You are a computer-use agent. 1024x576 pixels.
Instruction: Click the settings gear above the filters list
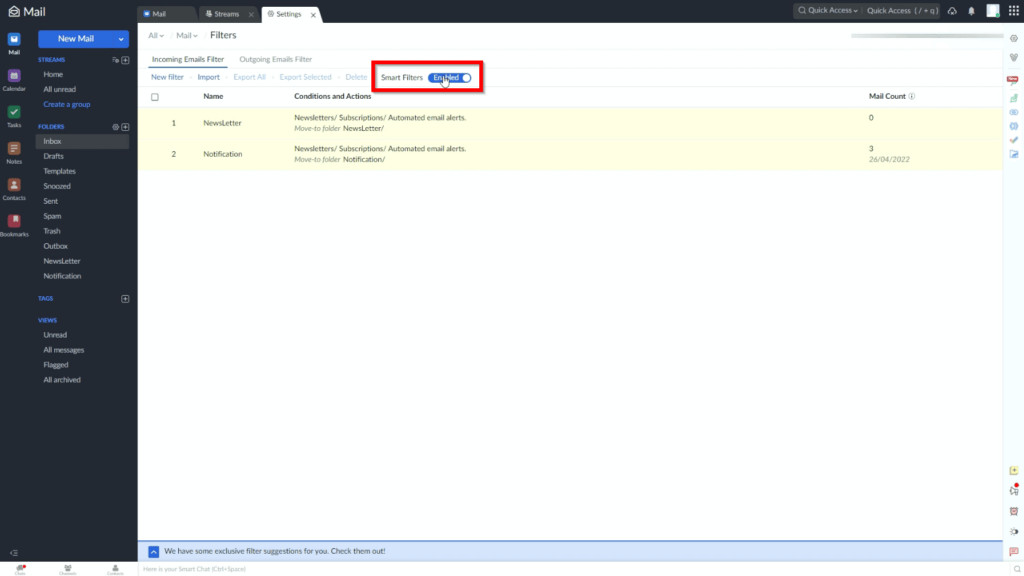pos(1013,40)
